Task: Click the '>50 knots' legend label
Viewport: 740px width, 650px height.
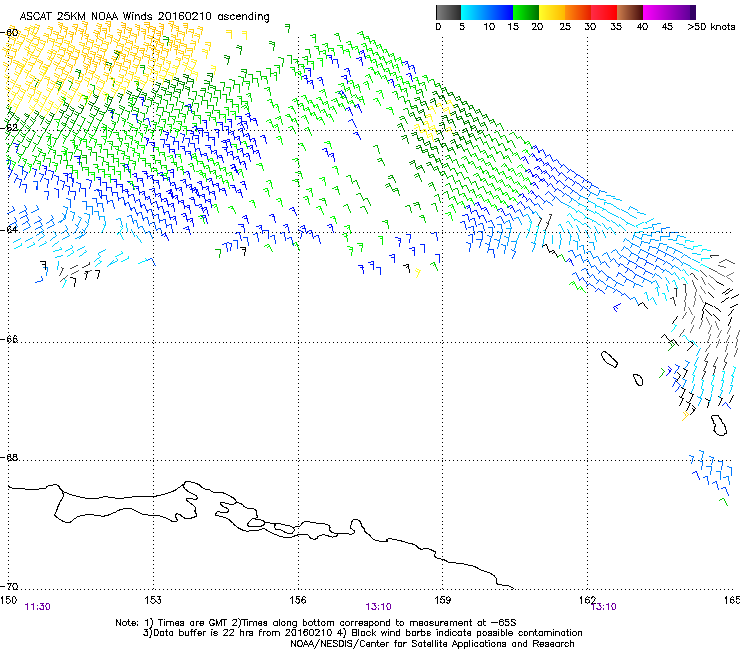Action: 711,27
